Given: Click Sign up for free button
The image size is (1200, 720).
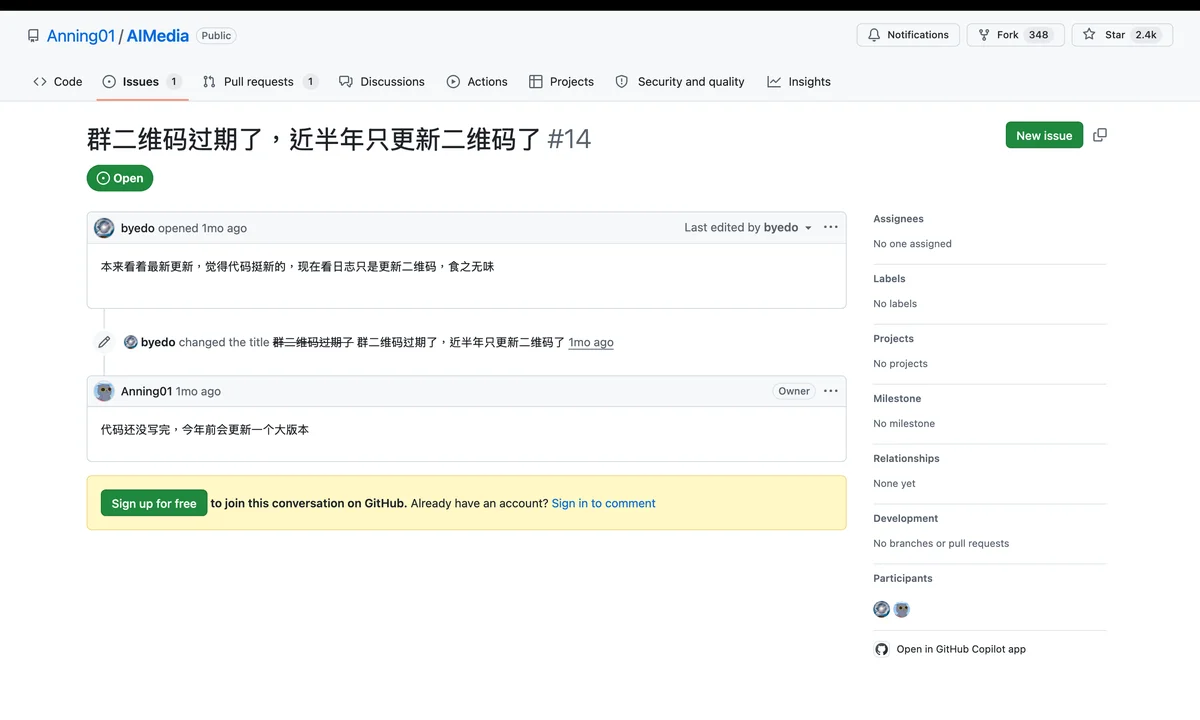Looking at the screenshot, I should click(154, 503).
